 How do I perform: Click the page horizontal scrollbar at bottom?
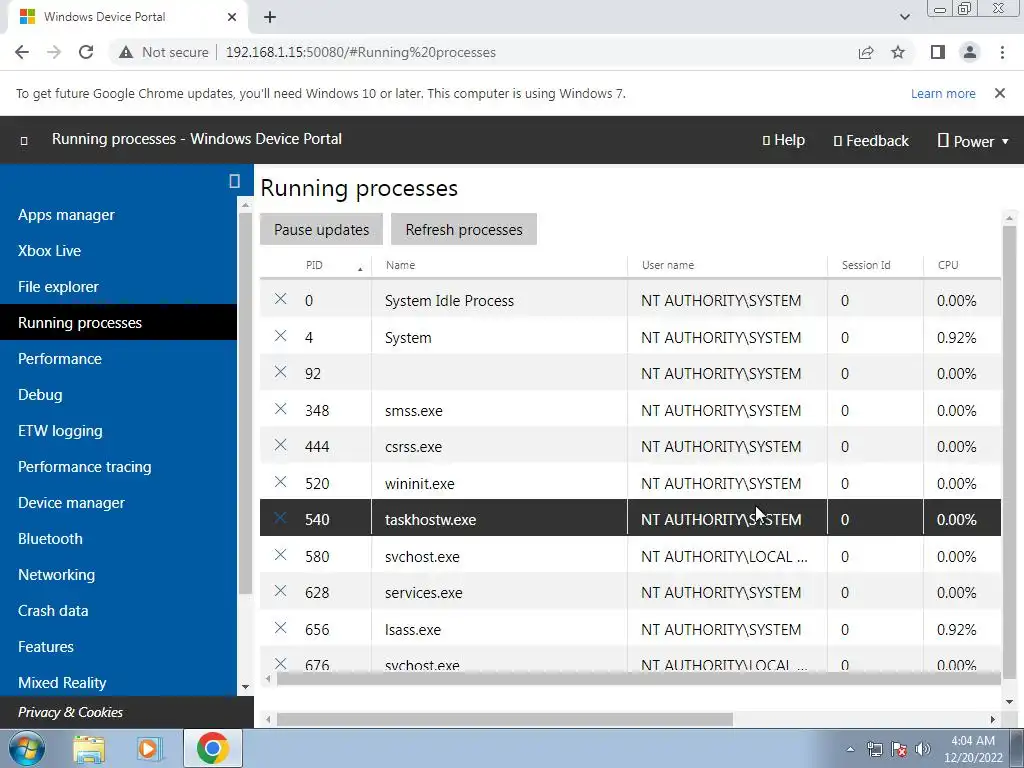click(504, 720)
